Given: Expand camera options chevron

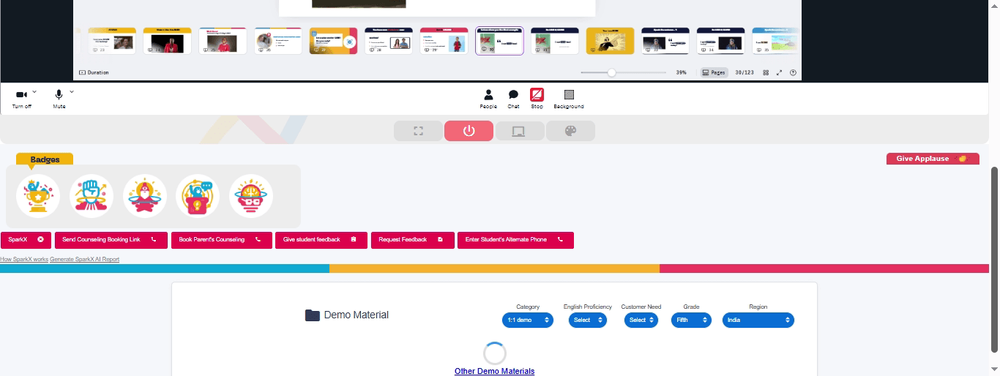Looking at the screenshot, I should tap(34, 92).
